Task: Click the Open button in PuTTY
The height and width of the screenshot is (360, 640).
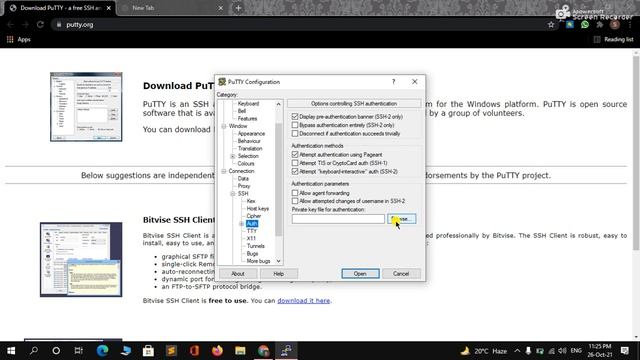Action: point(360,273)
